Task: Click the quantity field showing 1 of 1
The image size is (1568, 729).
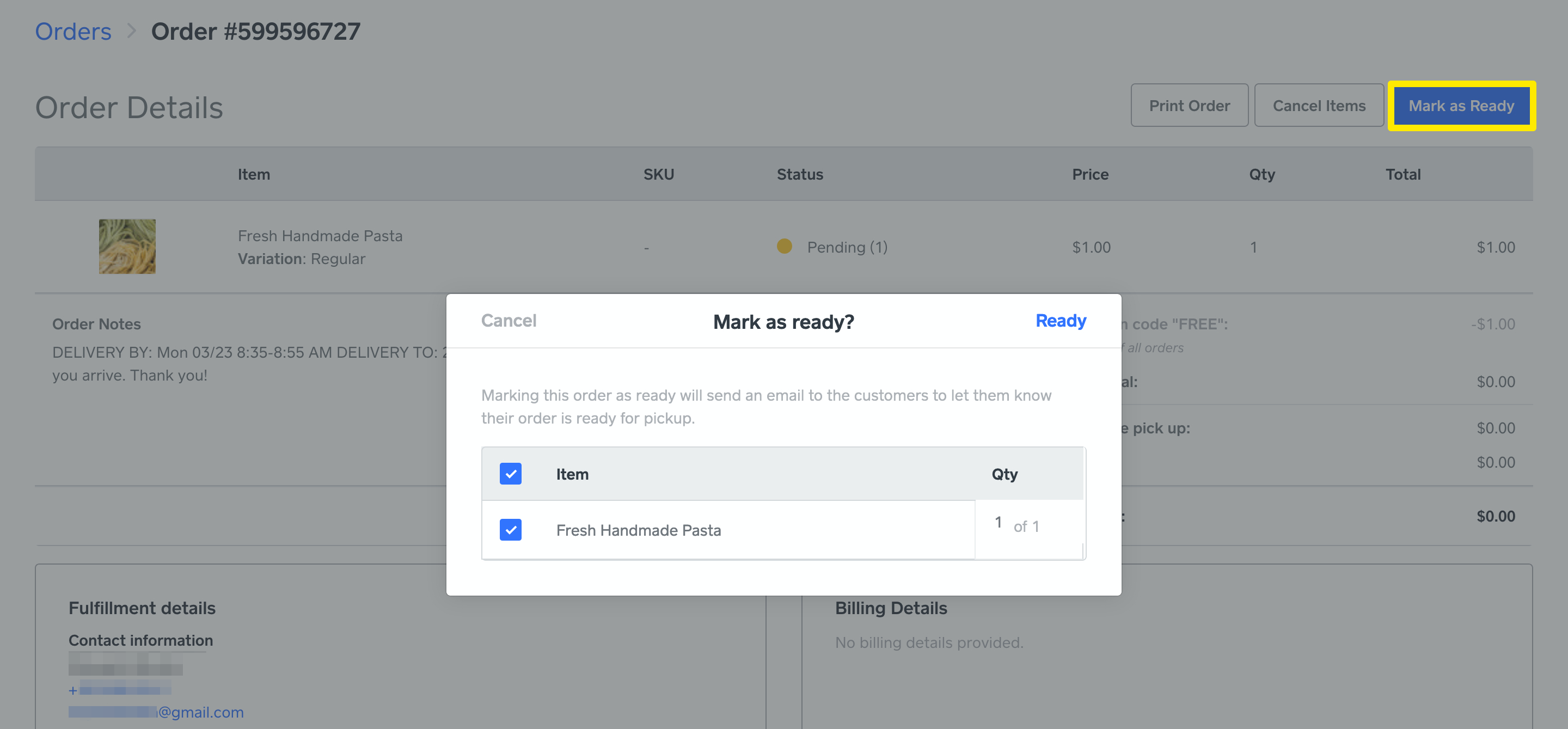Action: coord(1028,528)
